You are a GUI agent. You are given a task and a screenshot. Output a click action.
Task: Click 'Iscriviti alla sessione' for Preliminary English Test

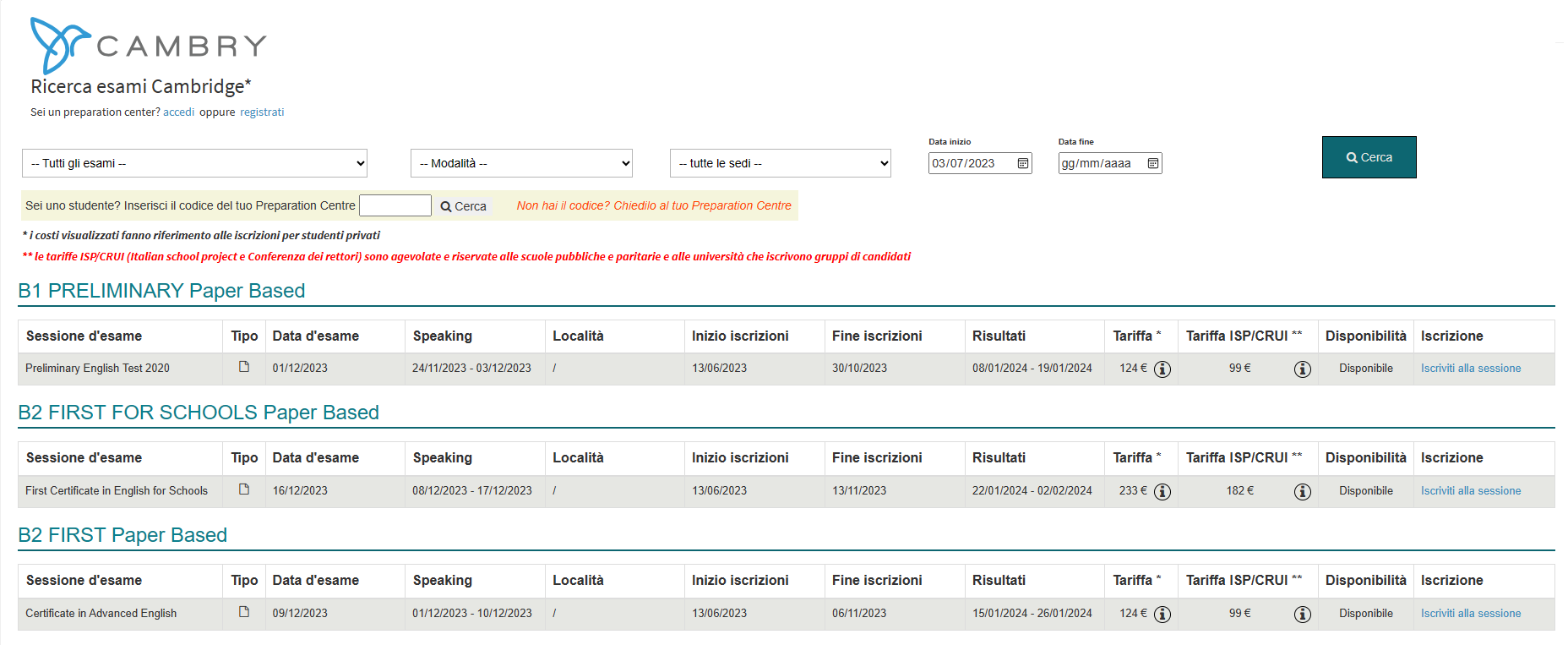coord(1470,369)
